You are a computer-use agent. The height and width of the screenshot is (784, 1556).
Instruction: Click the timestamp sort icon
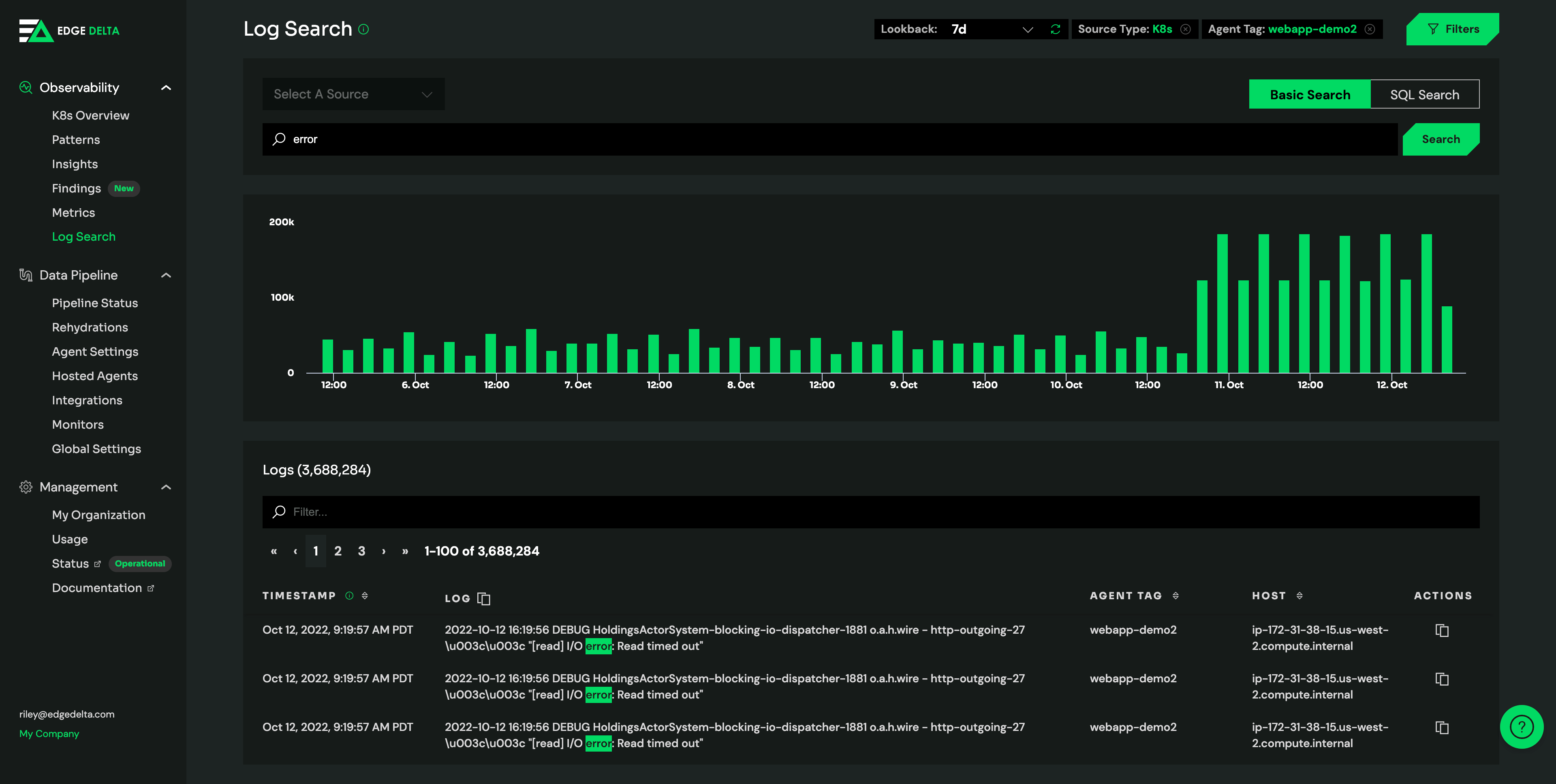(365, 596)
